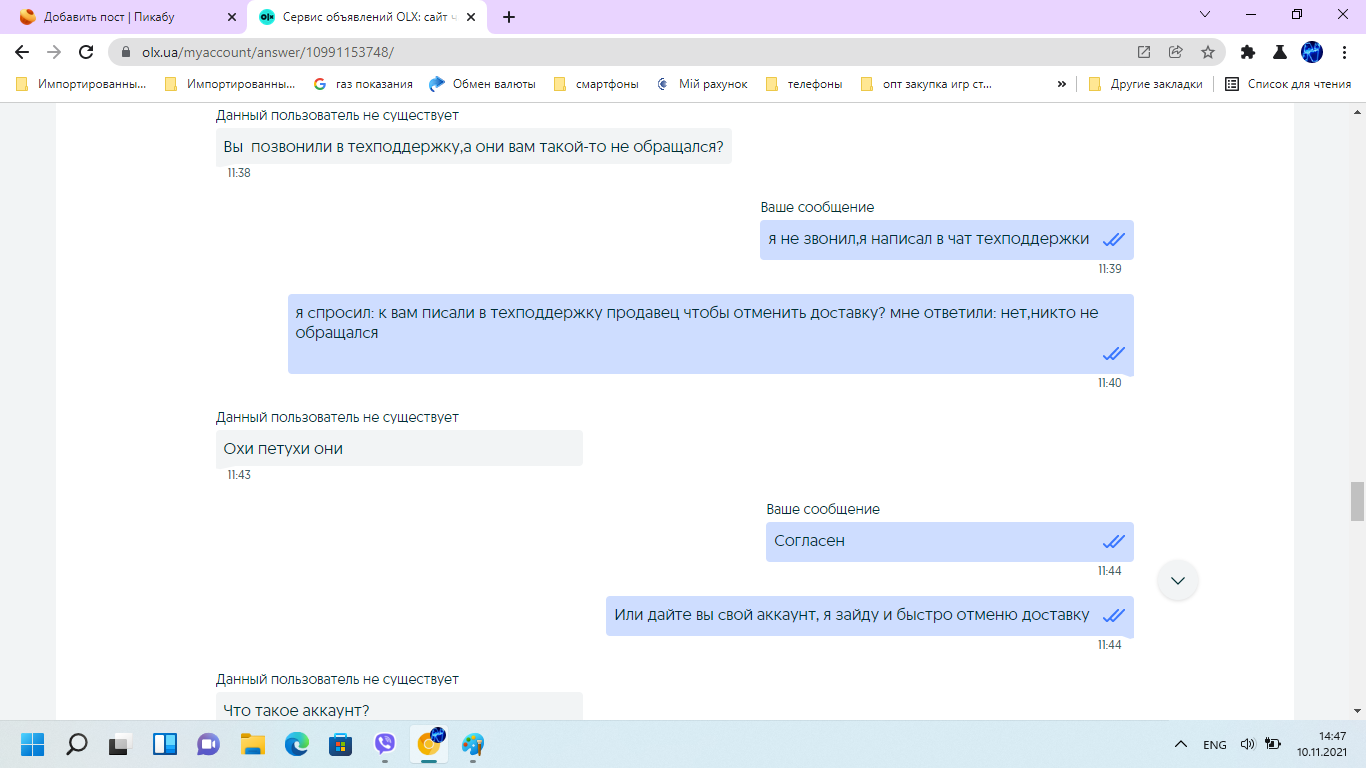Click the Chrome icon on the taskbar
The height and width of the screenshot is (768, 1366).
pos(430,744)
